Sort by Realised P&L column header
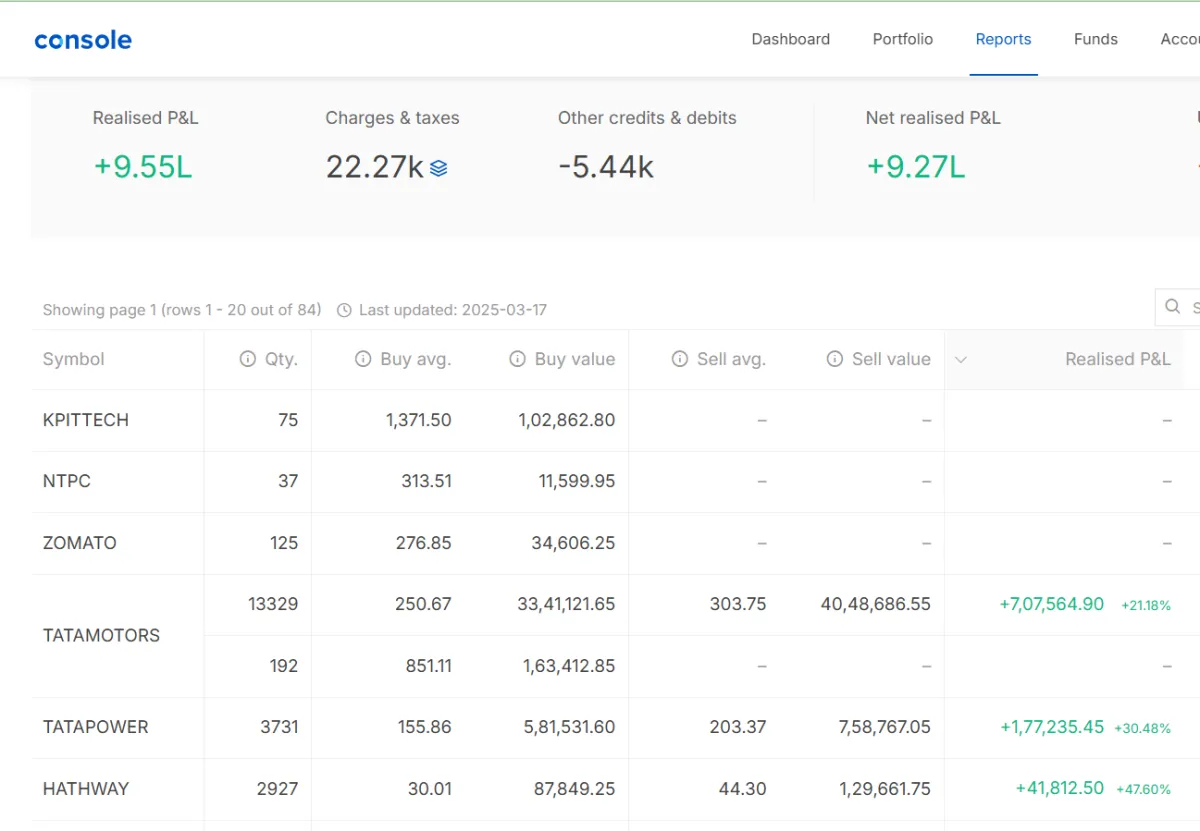Image resolution: width=1200 pixels, height=831 pixels. (1118, 359)
